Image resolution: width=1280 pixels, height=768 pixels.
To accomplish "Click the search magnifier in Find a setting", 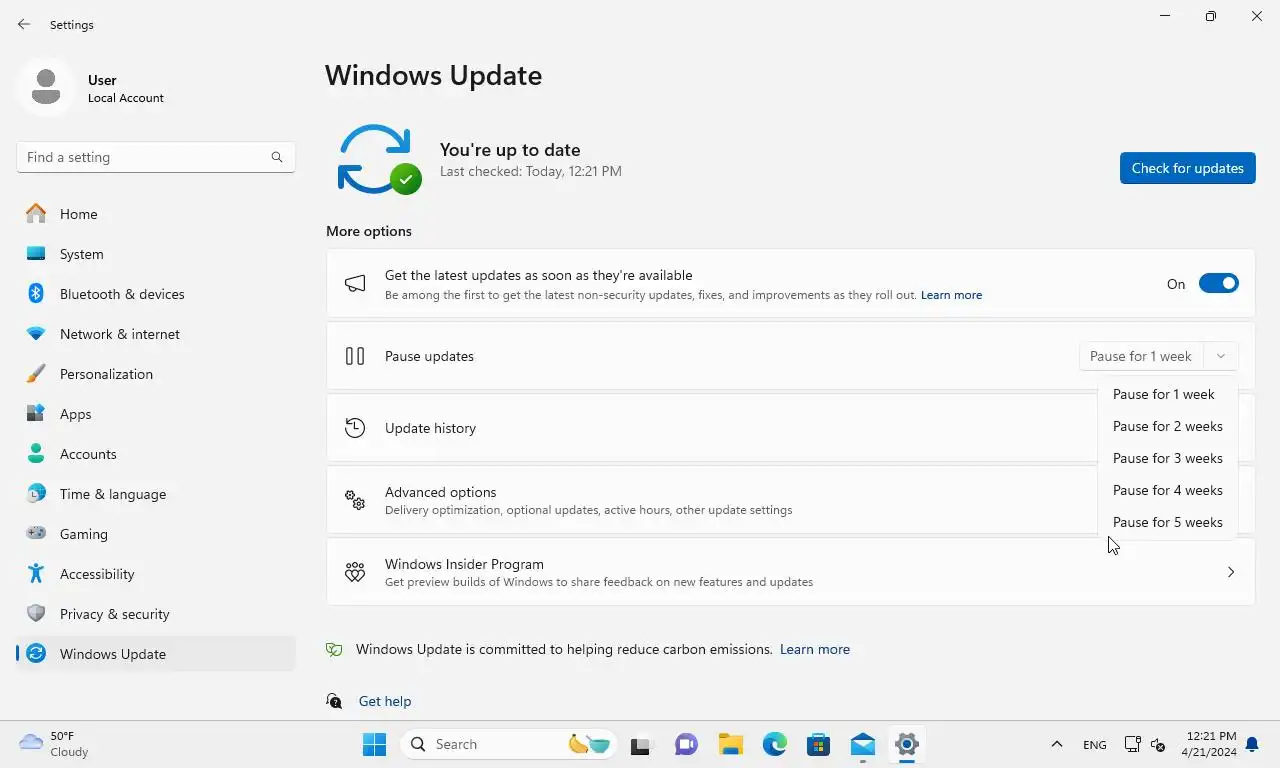I will pyautogui.click(x=277, y=157).
